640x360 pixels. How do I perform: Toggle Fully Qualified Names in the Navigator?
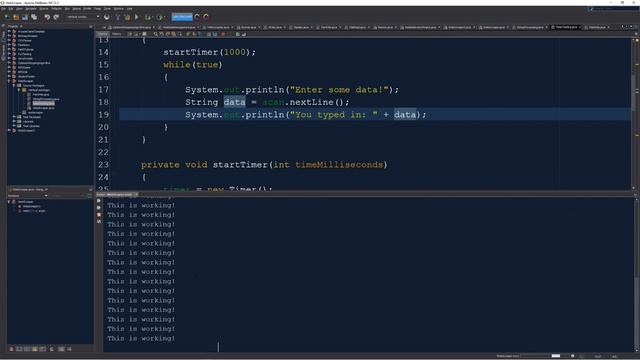point(52,349)
